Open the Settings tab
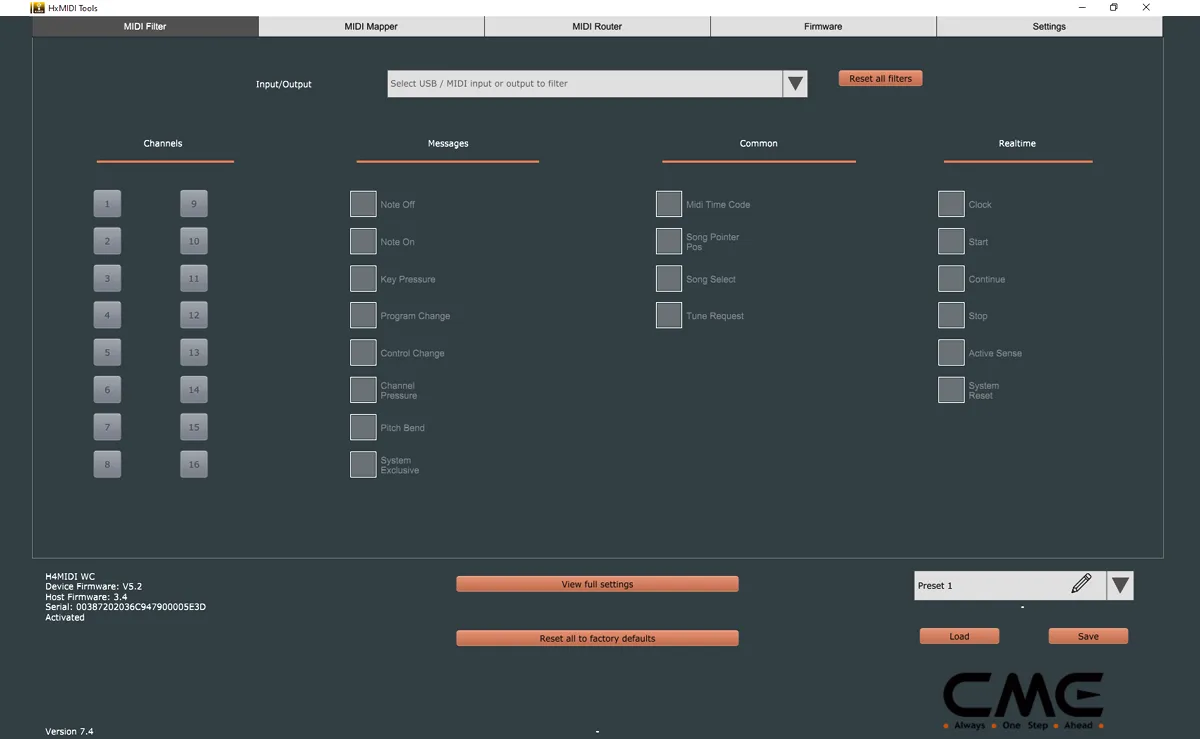 pos(1048,26)
